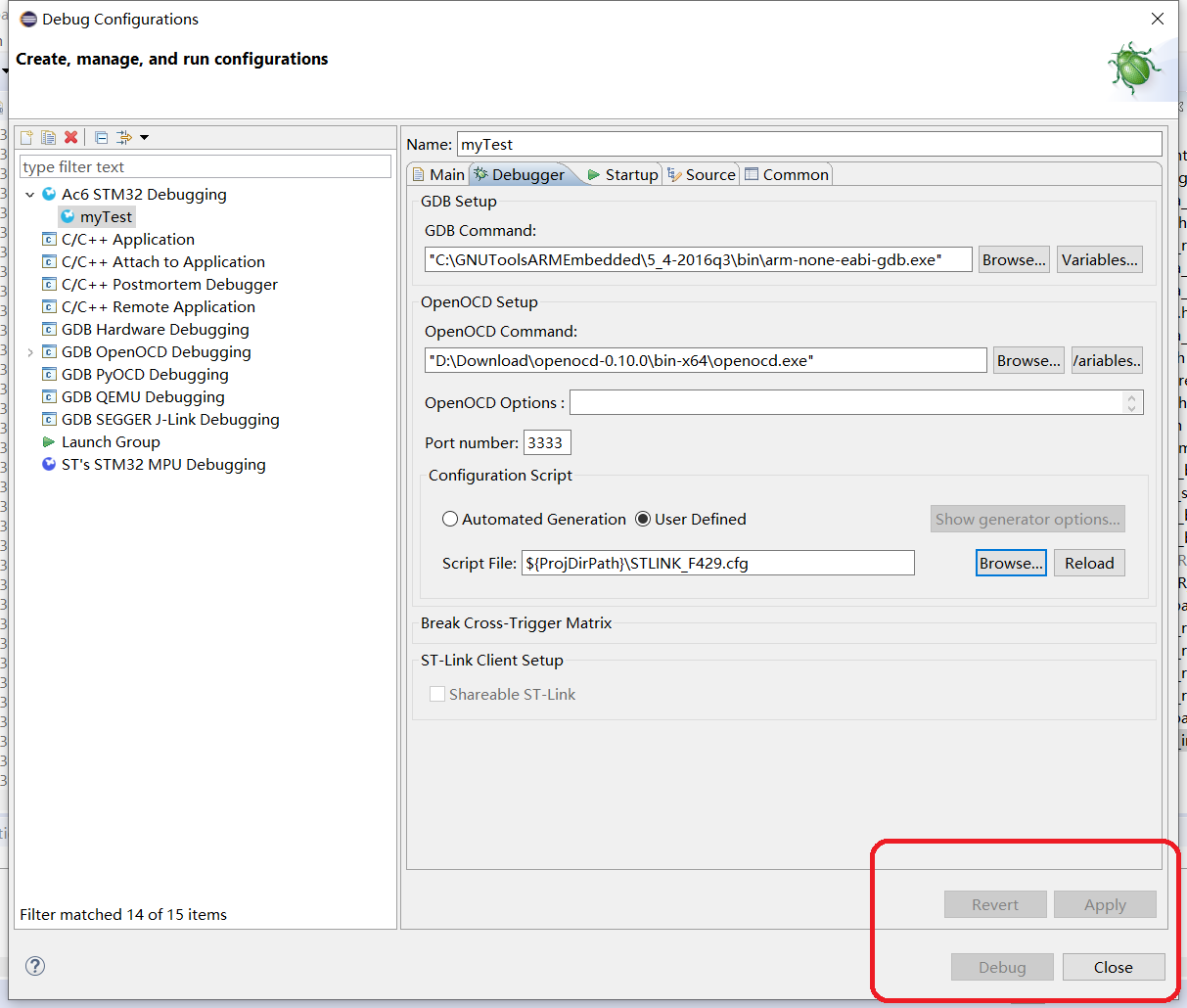The height and width of the screenshot is (1008, 1187).
Task: Collapse the Ac6 STM32 Debugging tree node
Action: pyautogui.click(x=30, y=195)
